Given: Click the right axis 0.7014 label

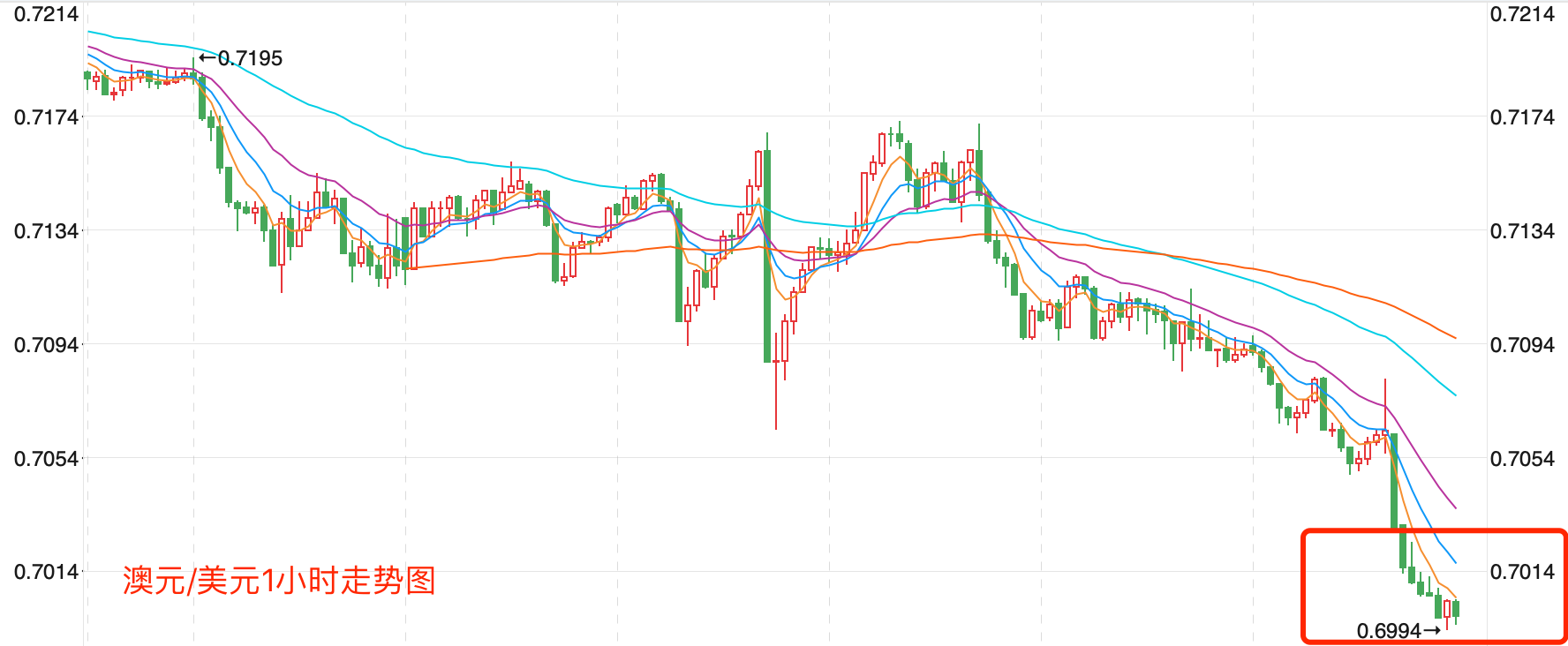Looking at the screenshot, I should pyautogui.click(x=1522, y=572).
